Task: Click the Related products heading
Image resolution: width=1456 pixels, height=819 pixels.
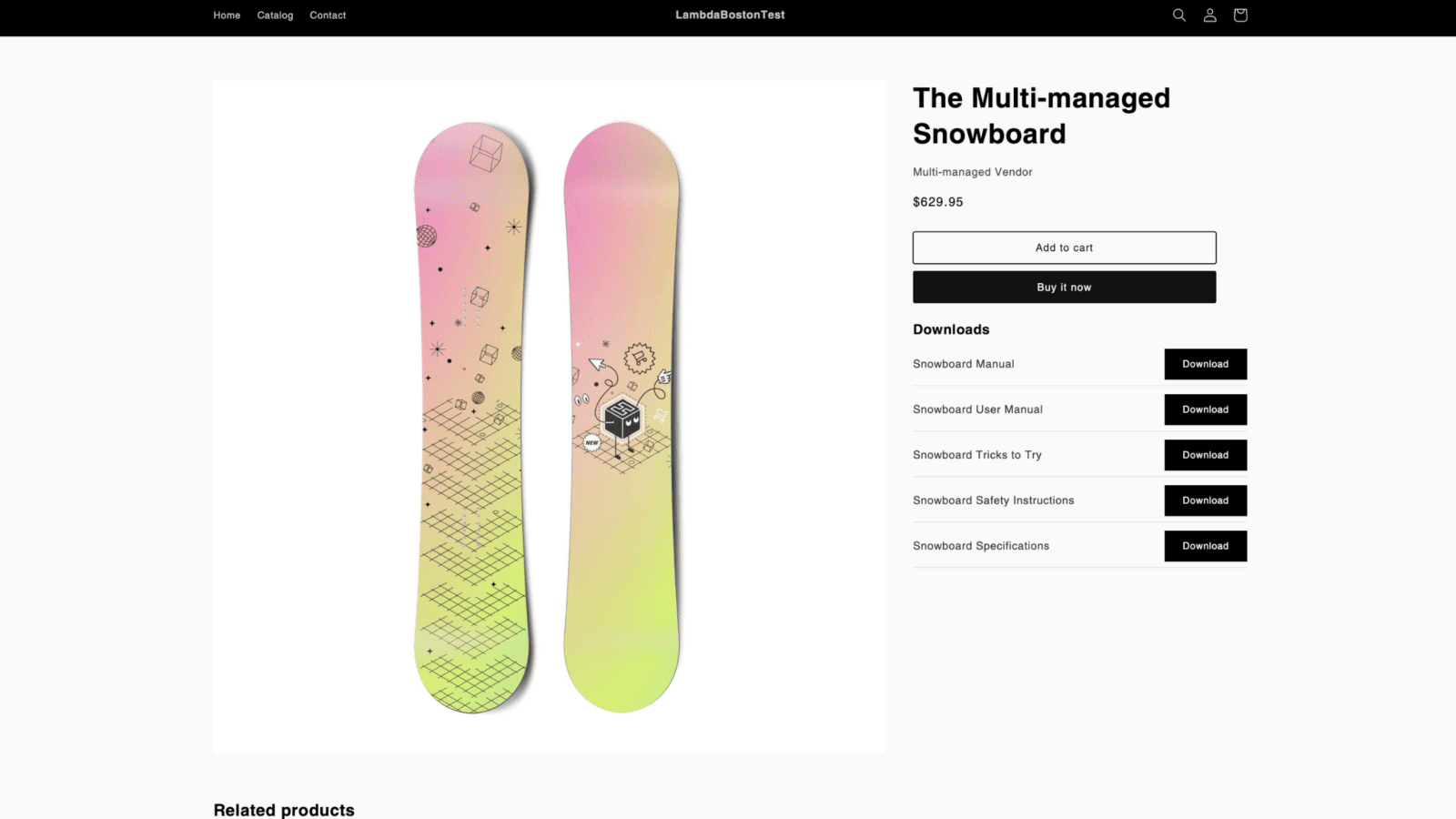Action: pos(284,809)
